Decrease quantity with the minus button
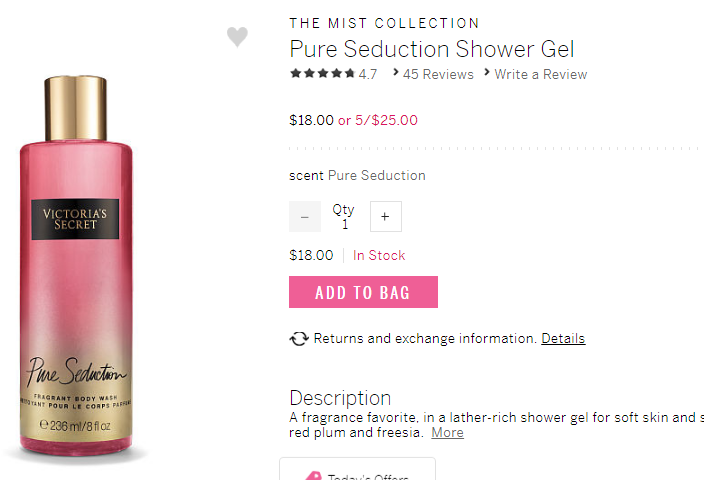Viewport: 704px width, 480px height. [x=305, y=217]
